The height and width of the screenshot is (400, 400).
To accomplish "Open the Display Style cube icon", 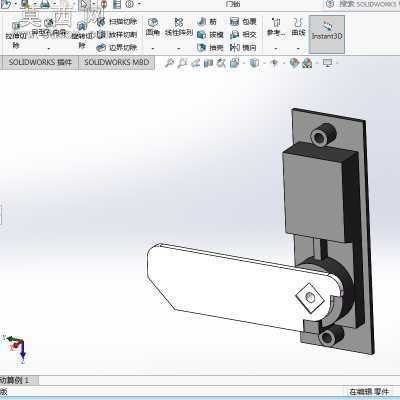I will pyautogui.click(x=254, y=63).
